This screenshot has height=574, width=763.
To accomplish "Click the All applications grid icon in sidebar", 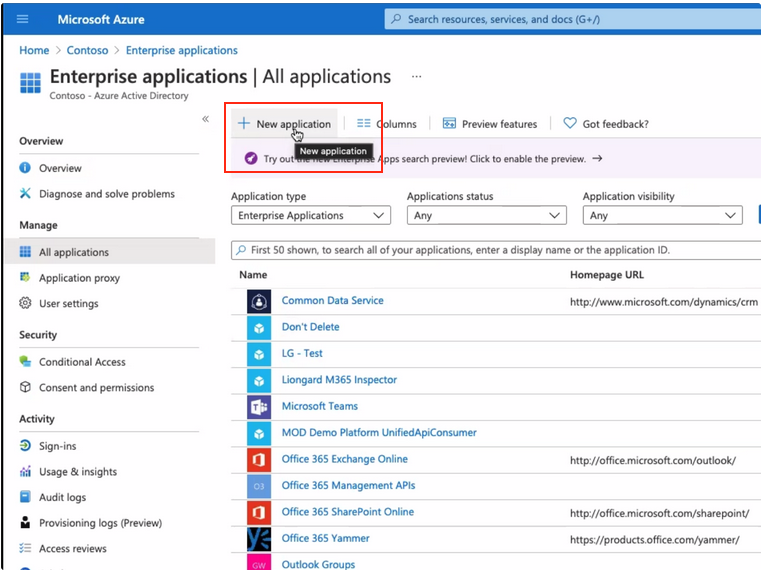I will tap(25, 251).
